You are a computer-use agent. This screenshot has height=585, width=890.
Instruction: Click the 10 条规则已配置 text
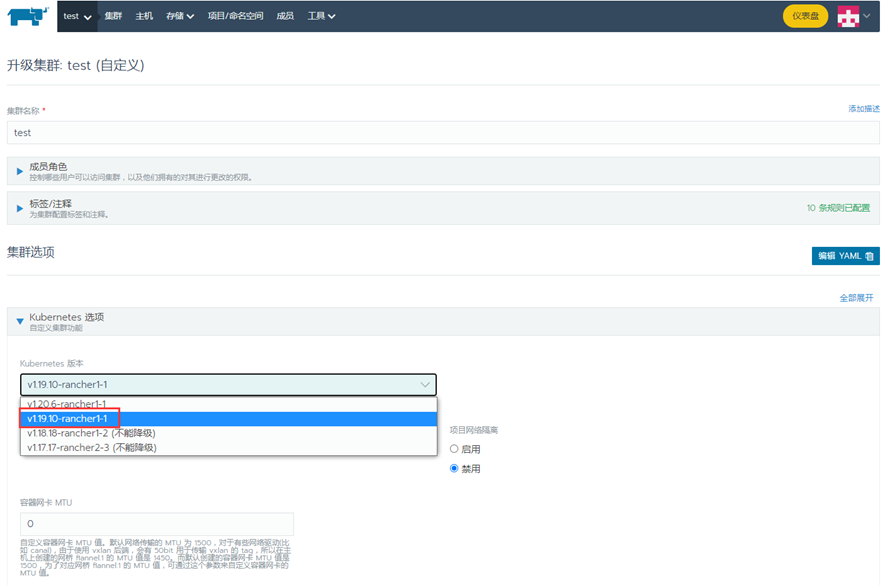[838, 208]
